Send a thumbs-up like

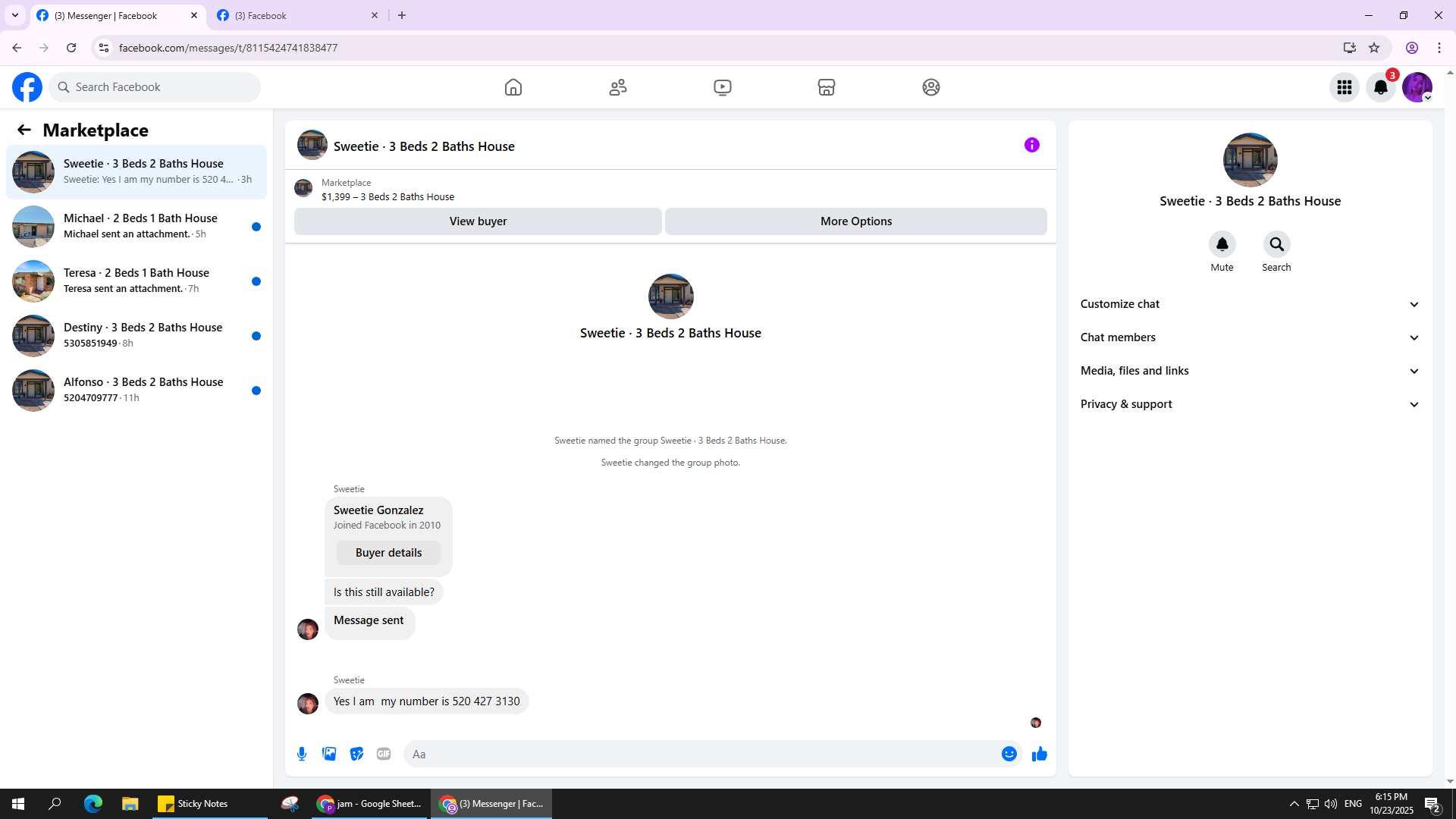(1039, 754)
